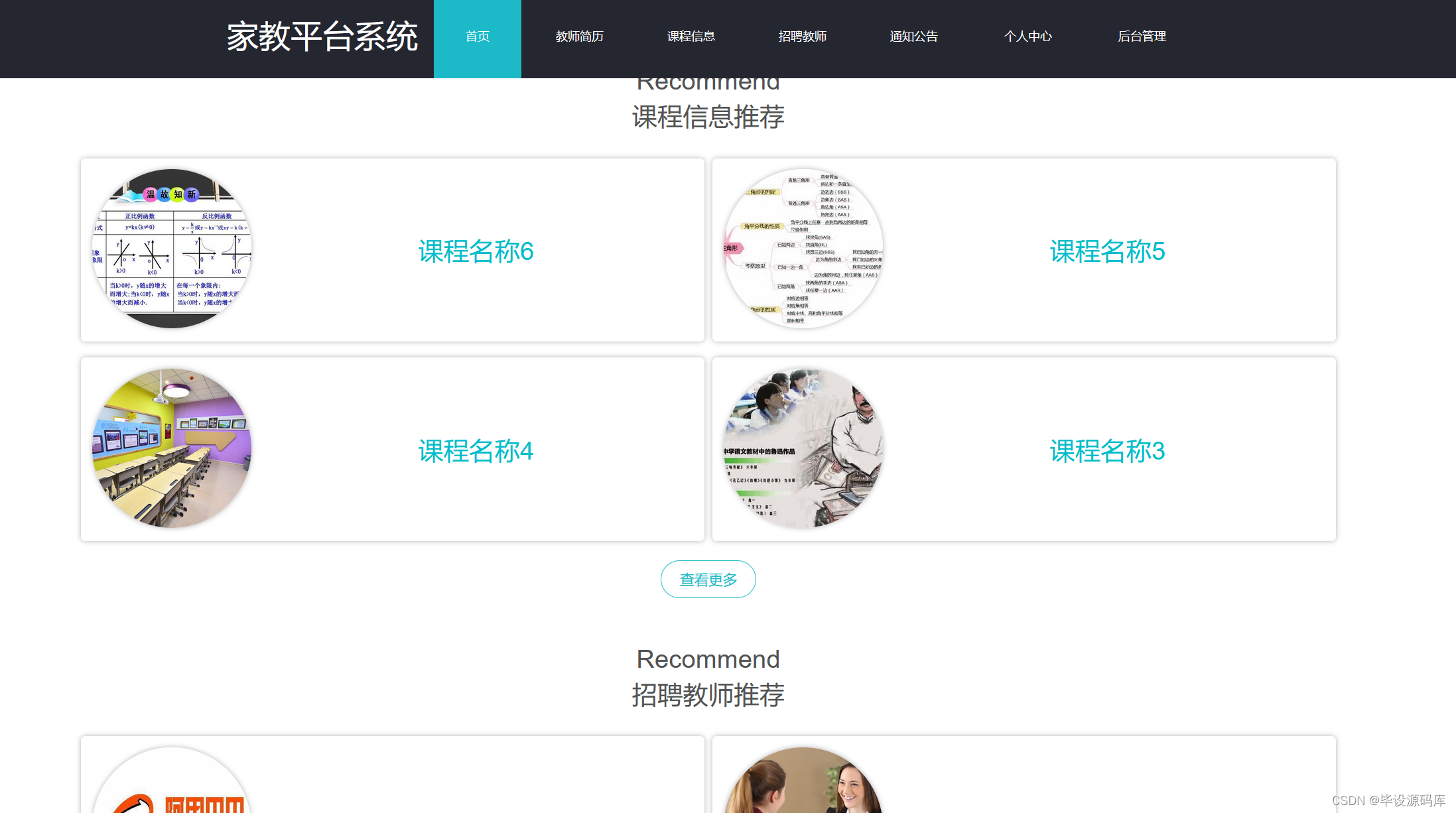This screenshot has height=813, width=1456.
Task: Click the interview photo thumbnail in recruitment section
Action: 803,781
